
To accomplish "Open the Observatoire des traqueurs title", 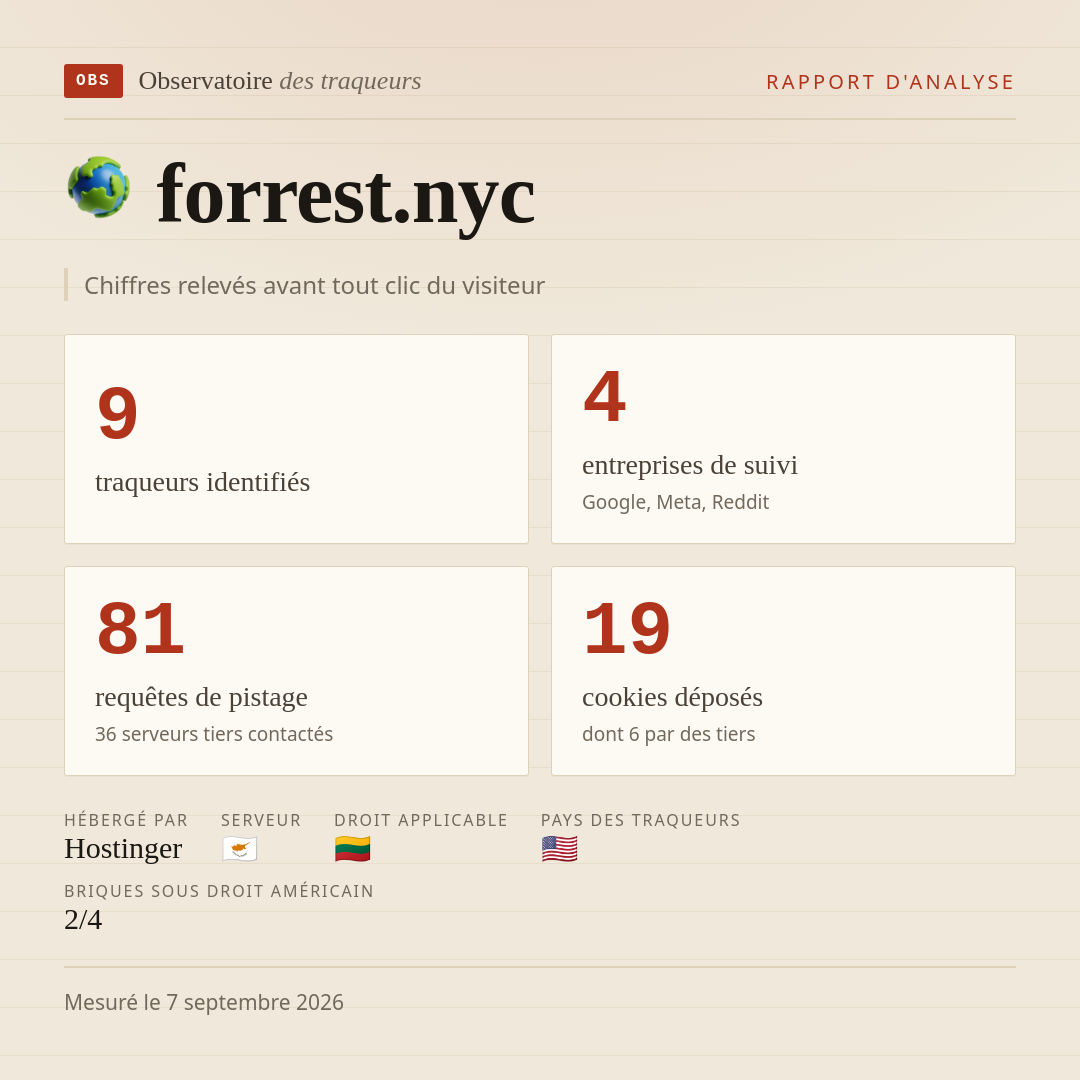I will point(280,81).
